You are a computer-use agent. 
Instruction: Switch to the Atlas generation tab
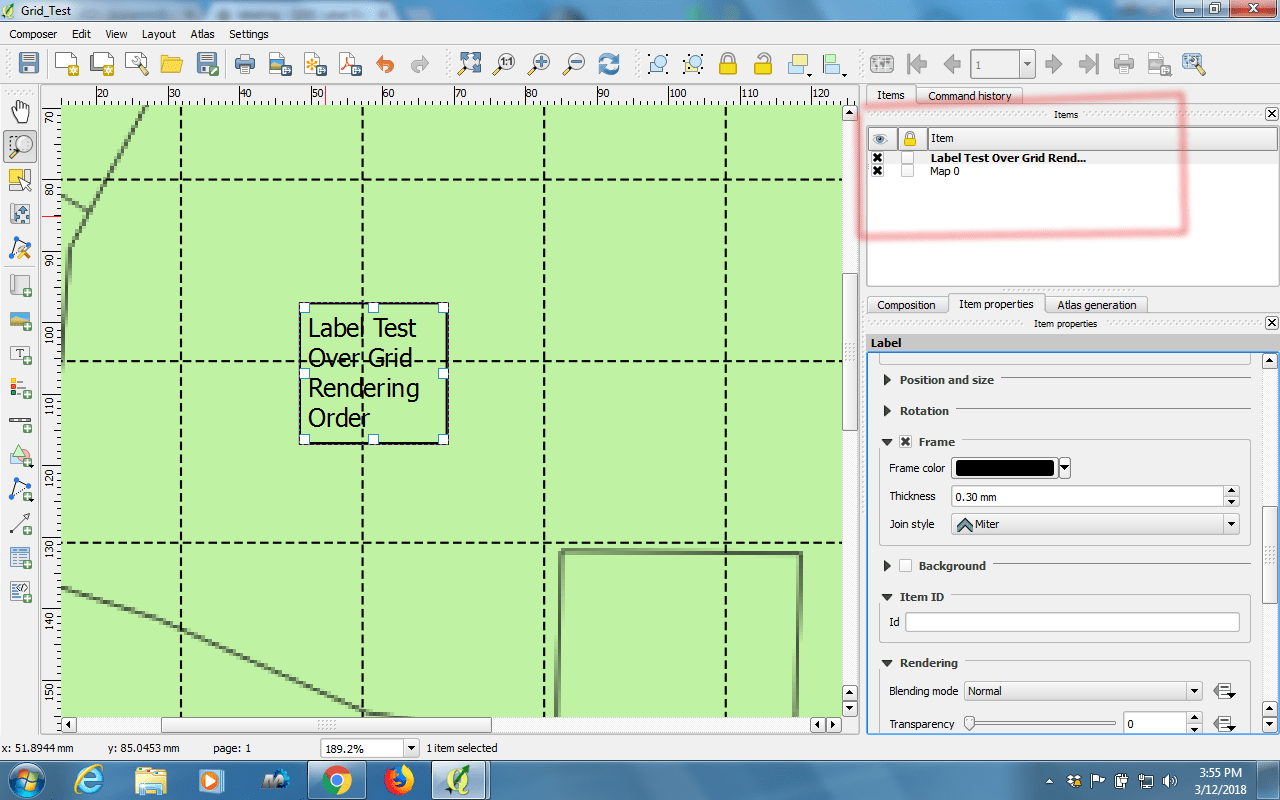1096,304
